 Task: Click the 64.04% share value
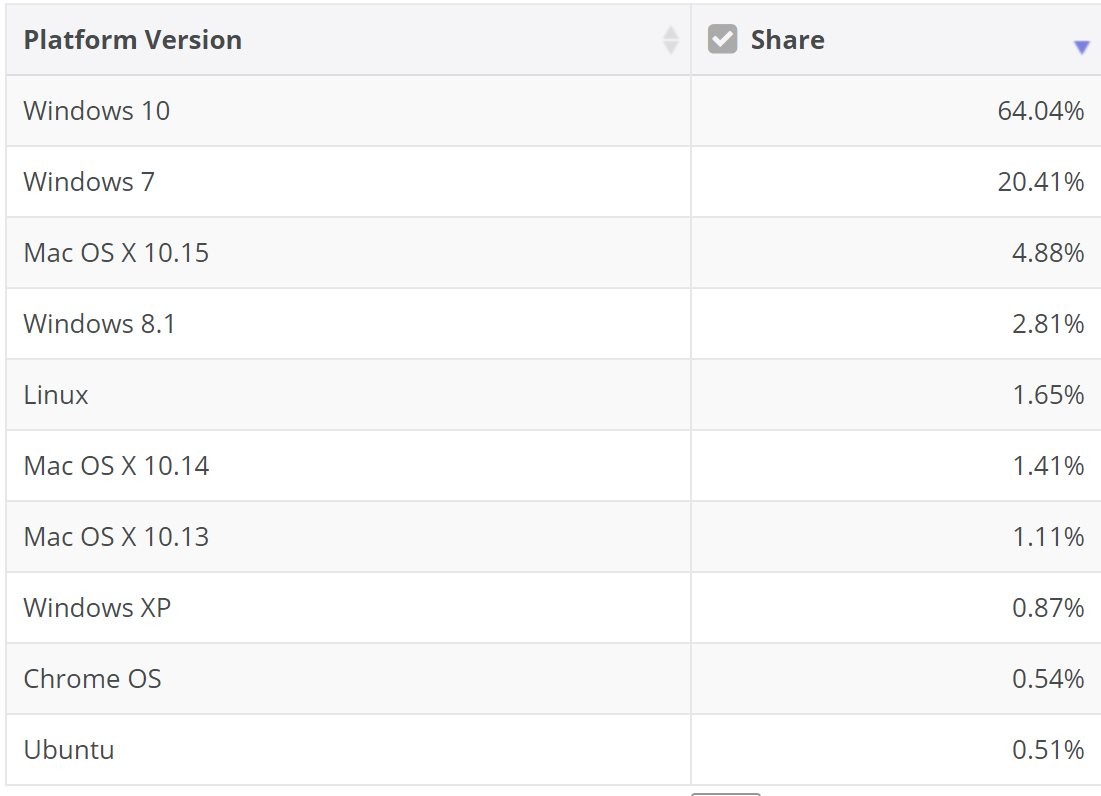point(1041,111)
